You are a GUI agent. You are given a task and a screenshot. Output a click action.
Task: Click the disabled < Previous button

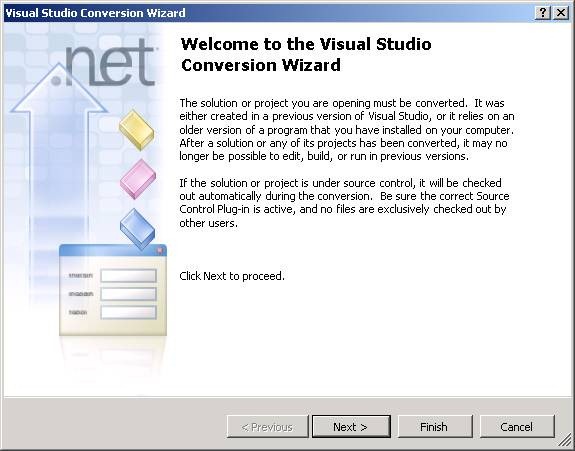click(x=267, y=427)
